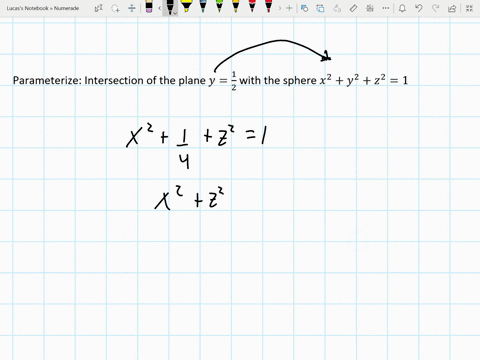This screenshot has width=480, height=360.
Task: Select the green pen
Action: (219, 7)
